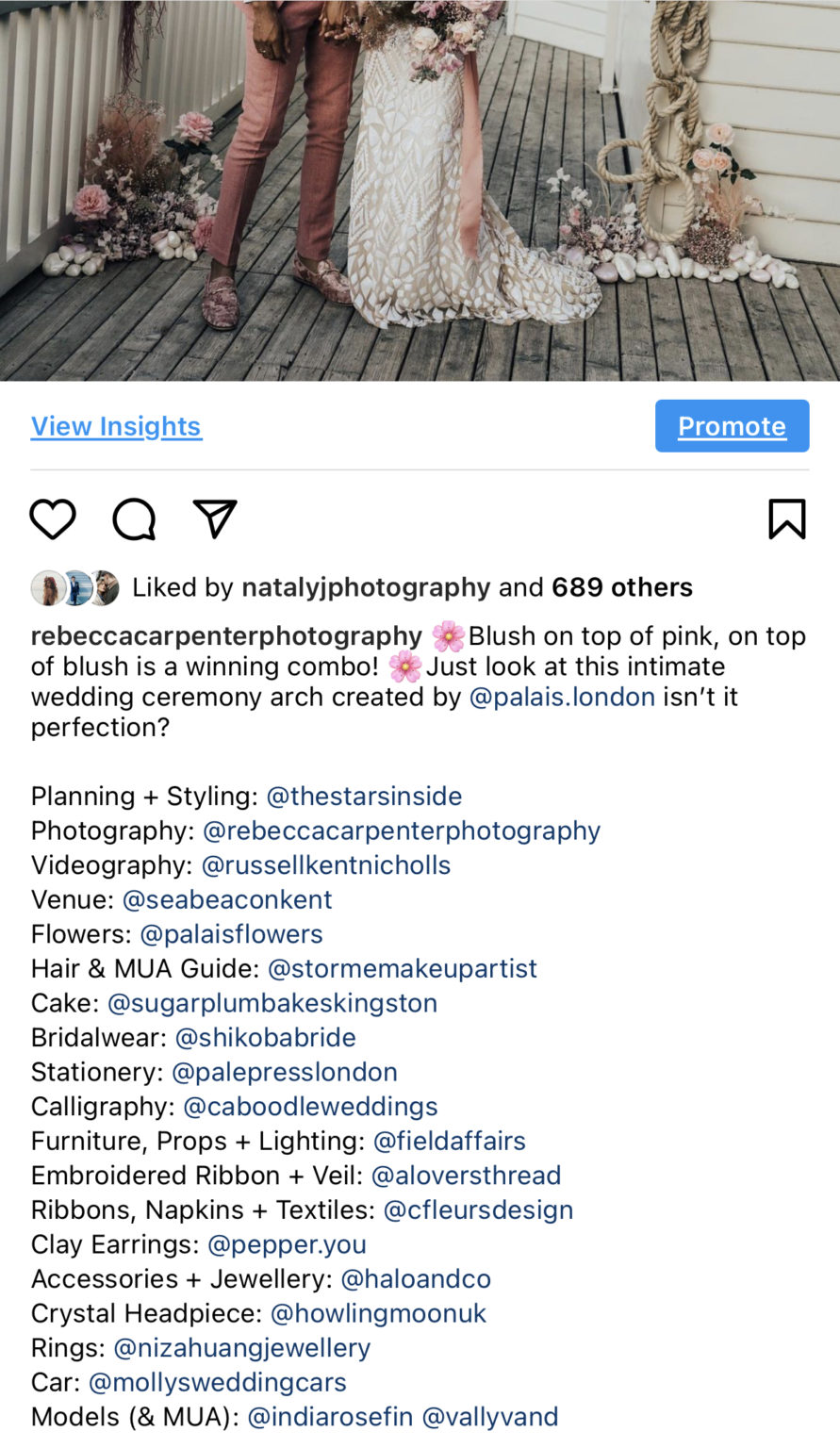Open the @palais.london mention

(562, 697)
